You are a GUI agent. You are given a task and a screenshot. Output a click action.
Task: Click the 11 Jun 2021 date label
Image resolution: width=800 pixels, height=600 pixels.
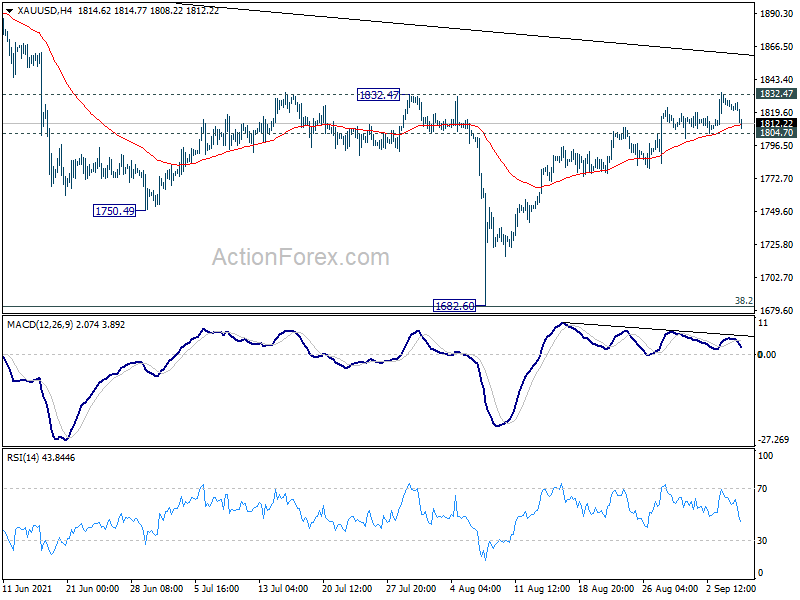[28, 588]
